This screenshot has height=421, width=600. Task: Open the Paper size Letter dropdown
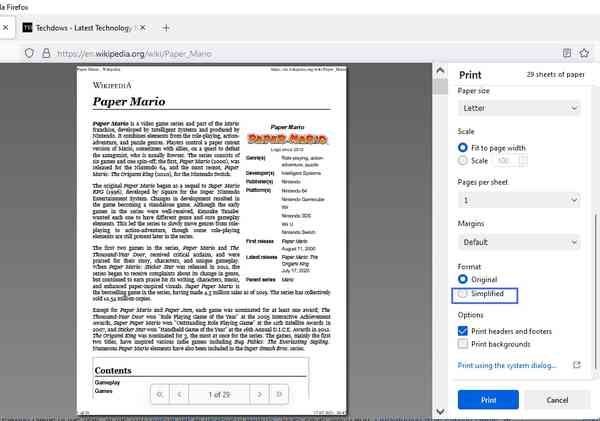point(519,108)
